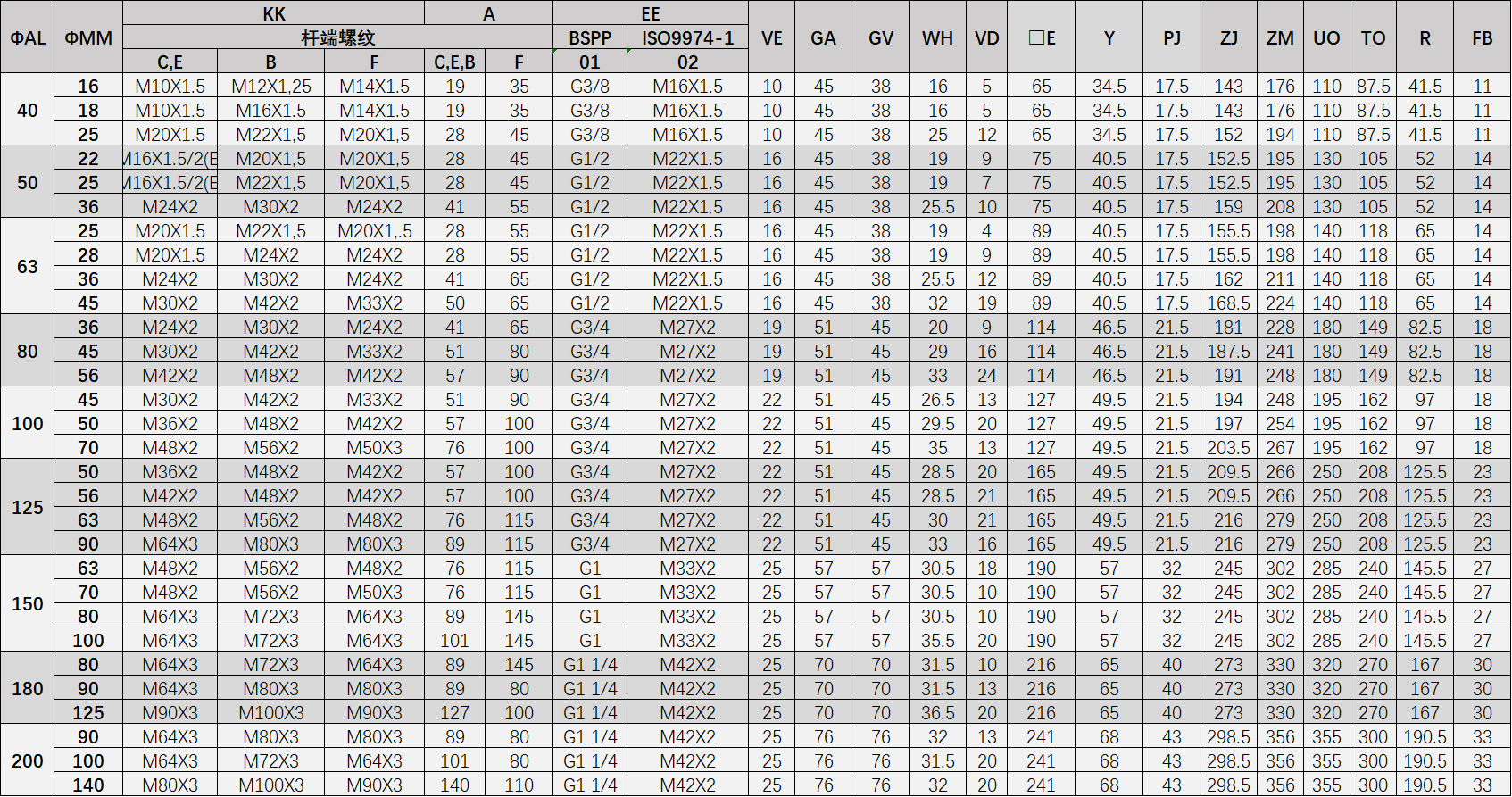Select the WH value 36.5
This screenshot has width=1512, height=797.
click(937, 713)
